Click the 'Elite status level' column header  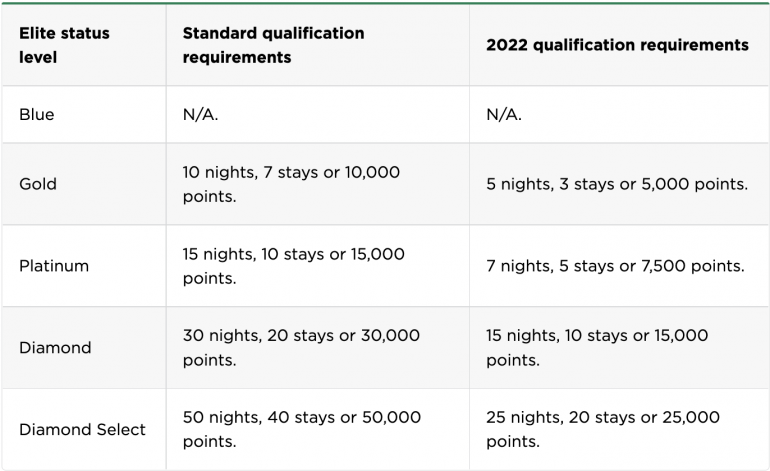coord(64,45)
